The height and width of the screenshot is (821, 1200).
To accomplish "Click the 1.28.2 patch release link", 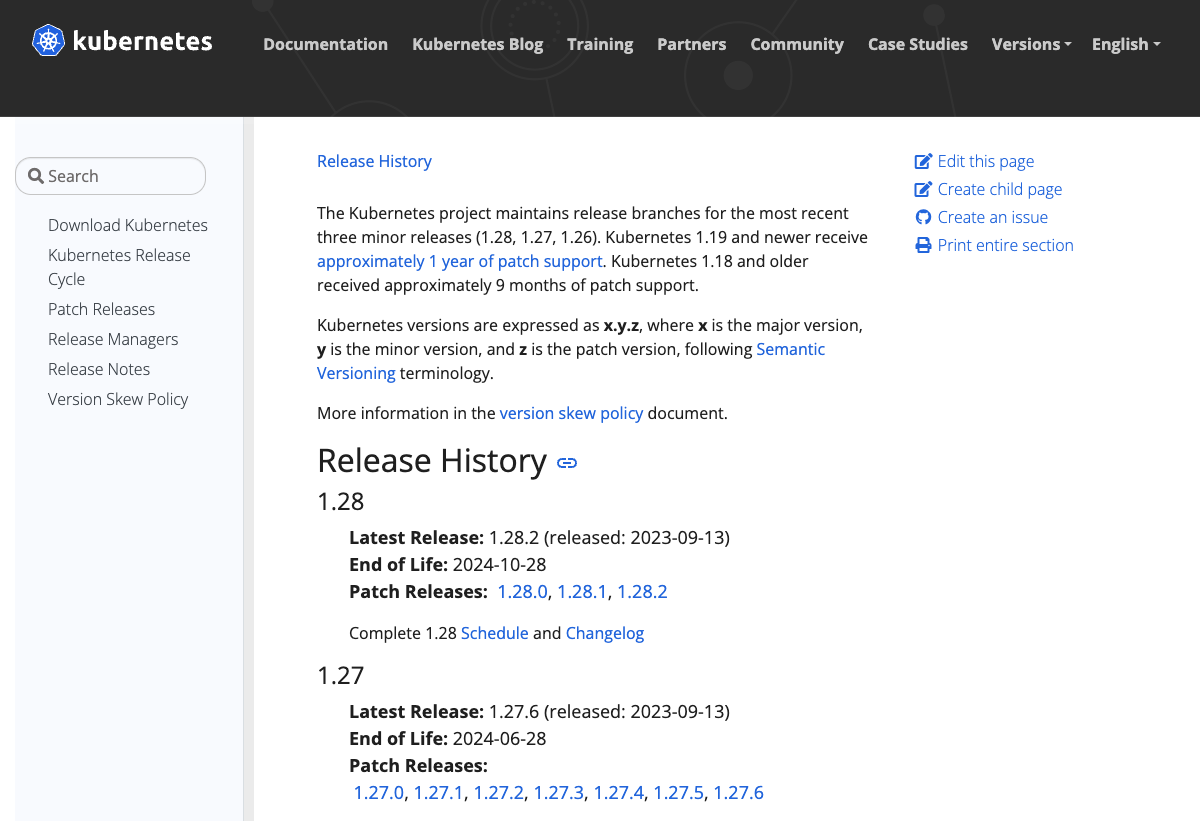I will point(642,591).
